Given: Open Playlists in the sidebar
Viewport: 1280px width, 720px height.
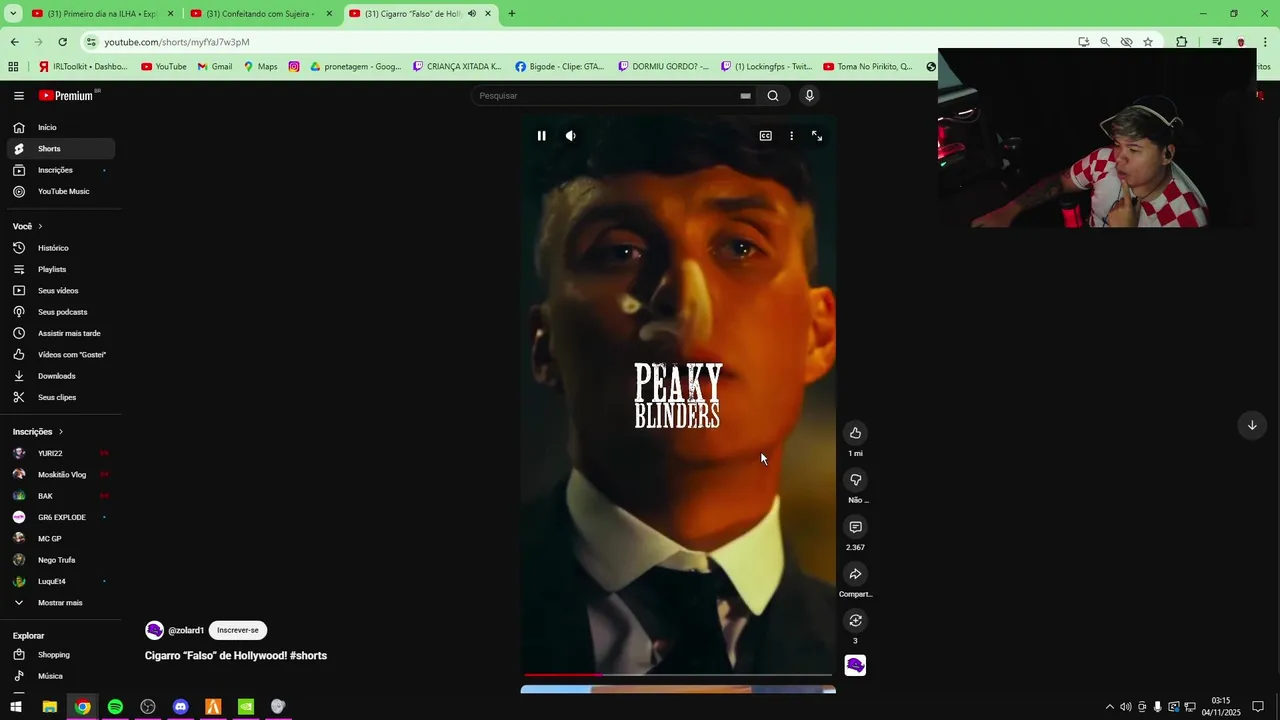Looking at the screenshot, I should pos(60,269).
